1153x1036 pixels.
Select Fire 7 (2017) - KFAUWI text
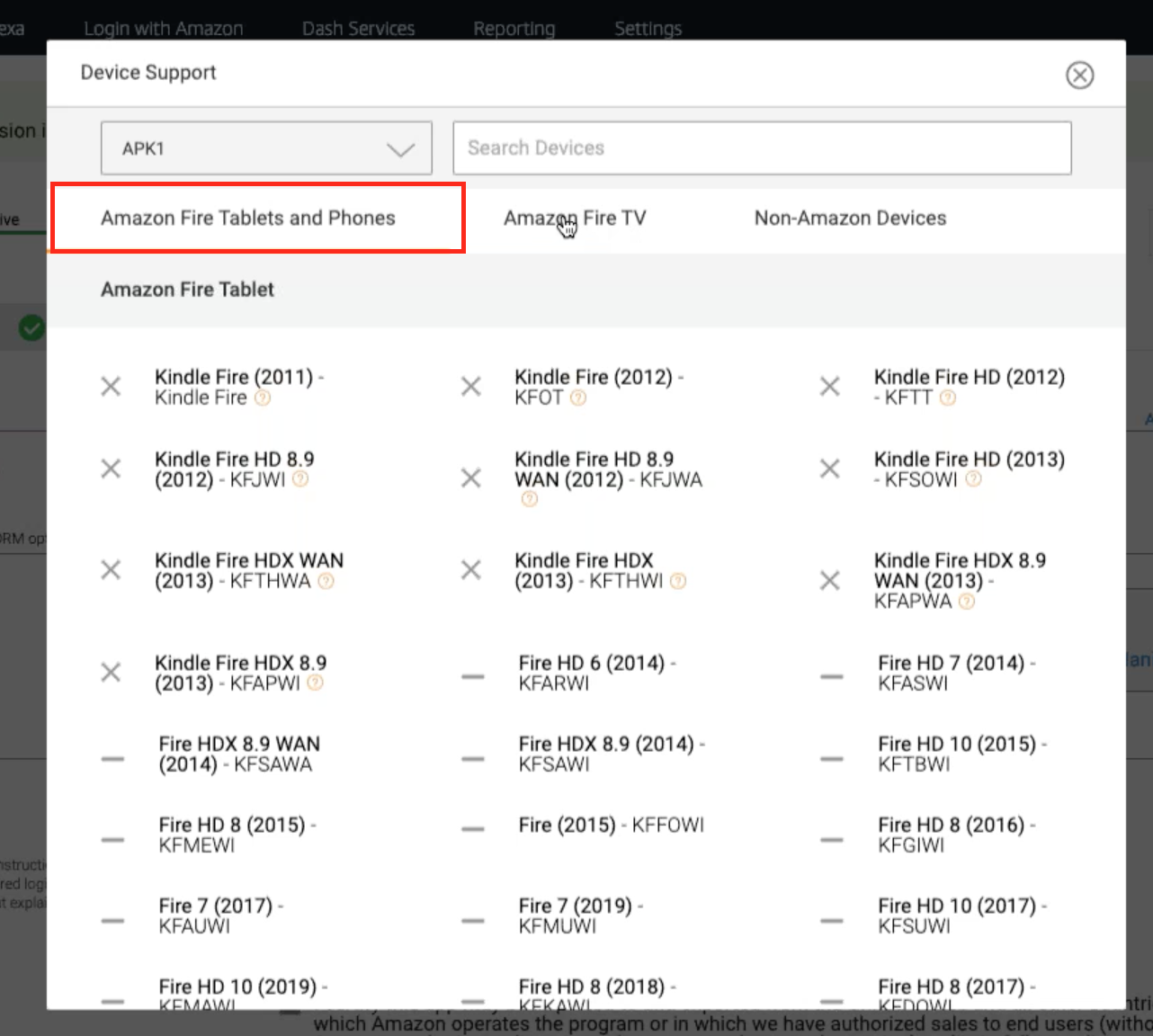tap(221, 915)
